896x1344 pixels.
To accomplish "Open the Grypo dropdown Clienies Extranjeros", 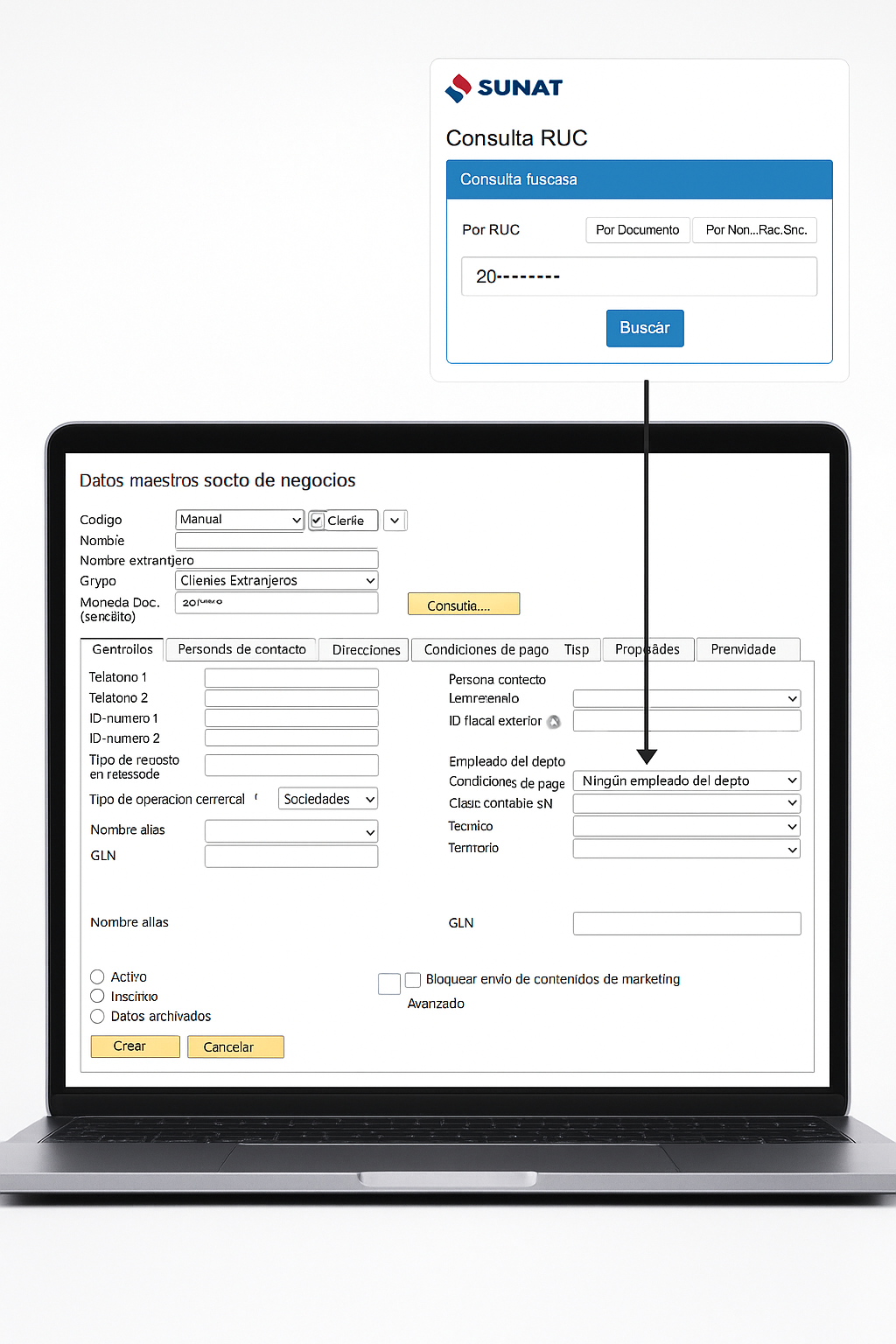I will (276, 580).
